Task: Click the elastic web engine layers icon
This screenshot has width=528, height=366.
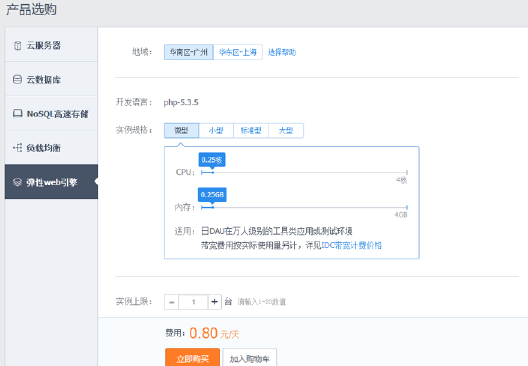Action: click(x=18, y=182)
